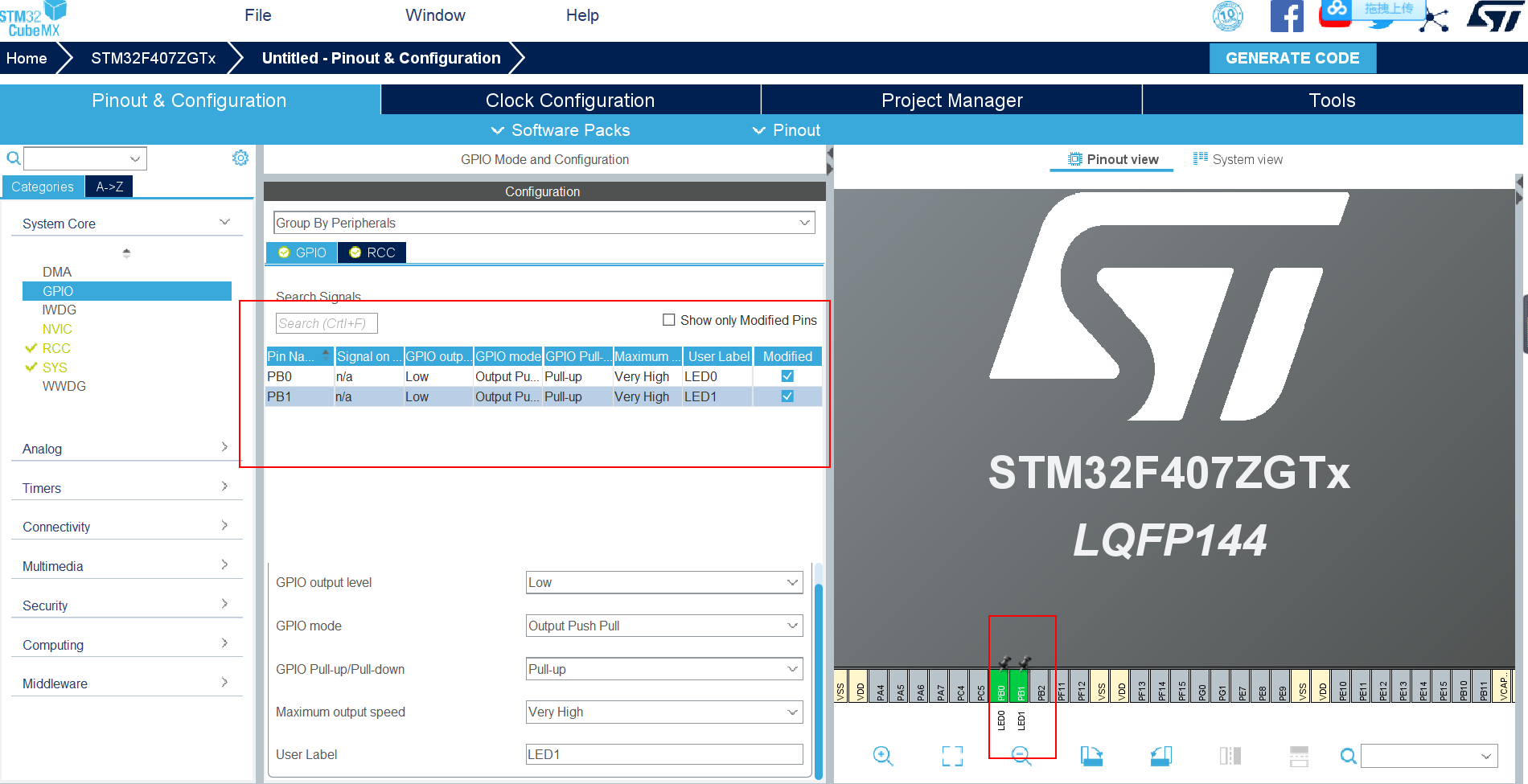Click the System view grid icon
Screen dimensions: 1528x784
1201,158
